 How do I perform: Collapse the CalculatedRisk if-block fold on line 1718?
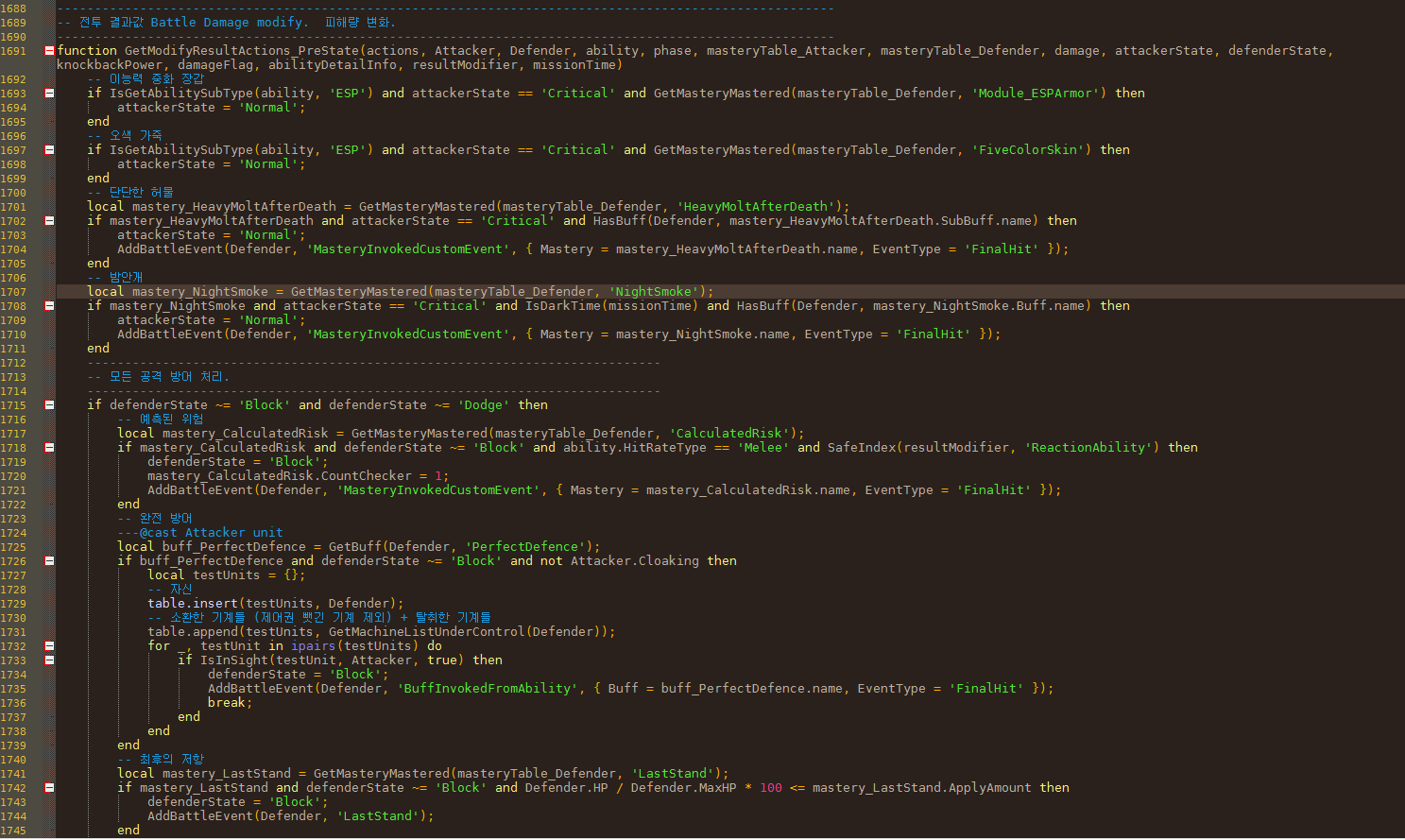click(49, 448)
